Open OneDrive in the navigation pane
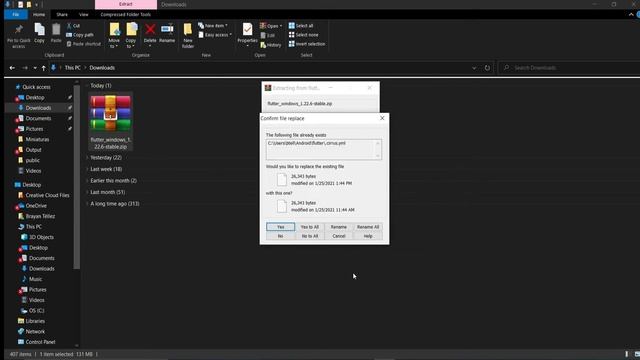The width and height of the screenshot is (640, 360). pos(36,206)
